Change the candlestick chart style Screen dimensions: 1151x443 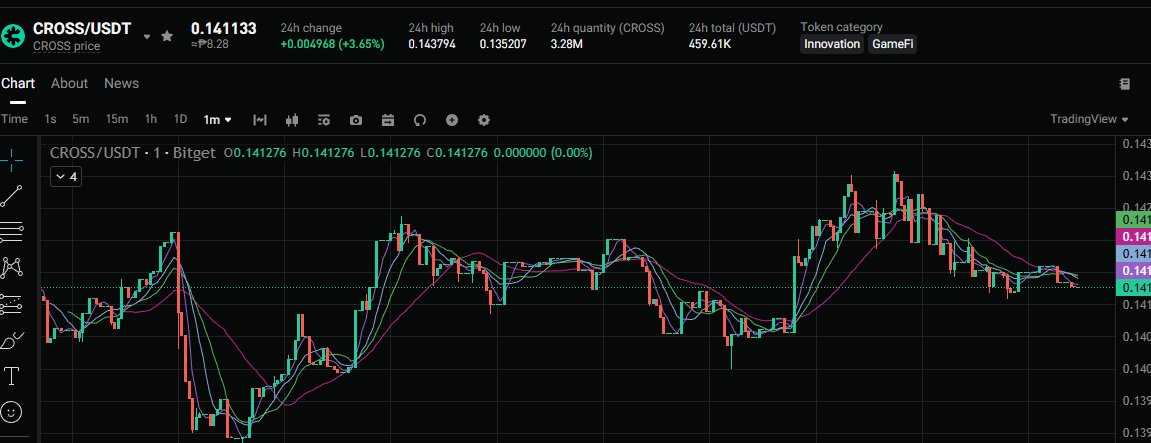point(292,120)
